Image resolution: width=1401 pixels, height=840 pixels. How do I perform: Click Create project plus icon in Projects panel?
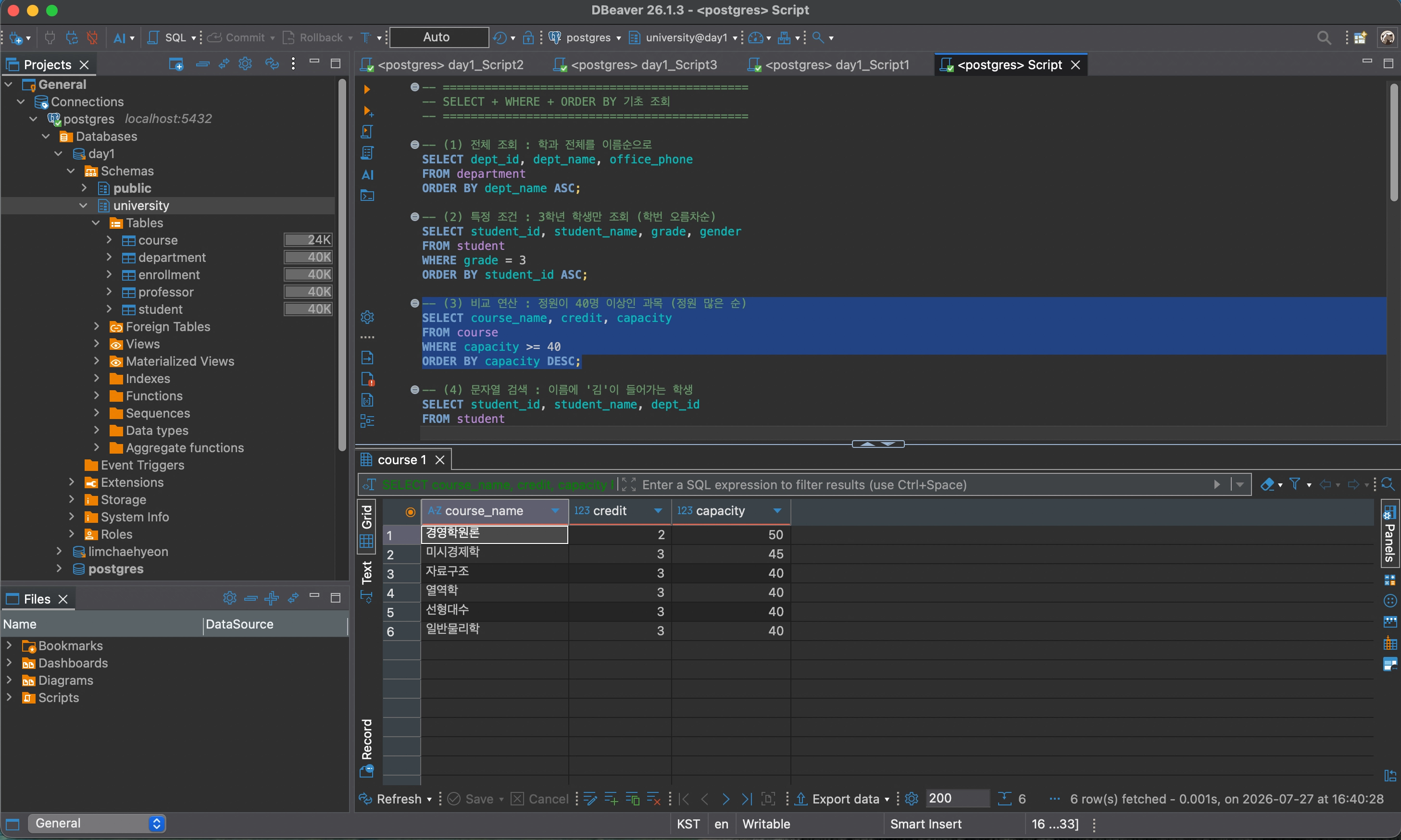pos(176,64)
